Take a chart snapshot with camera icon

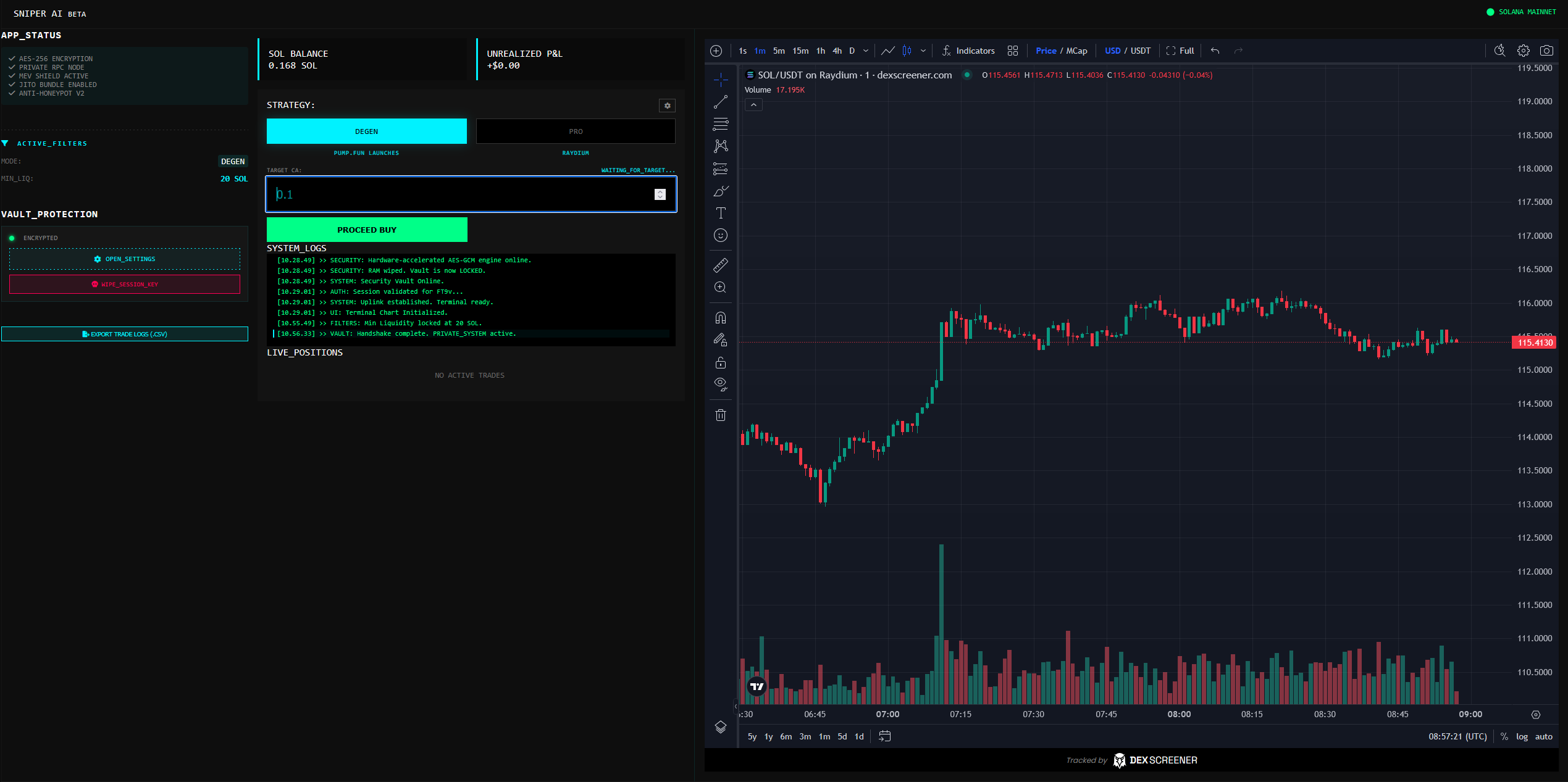tap(1546, 51)
